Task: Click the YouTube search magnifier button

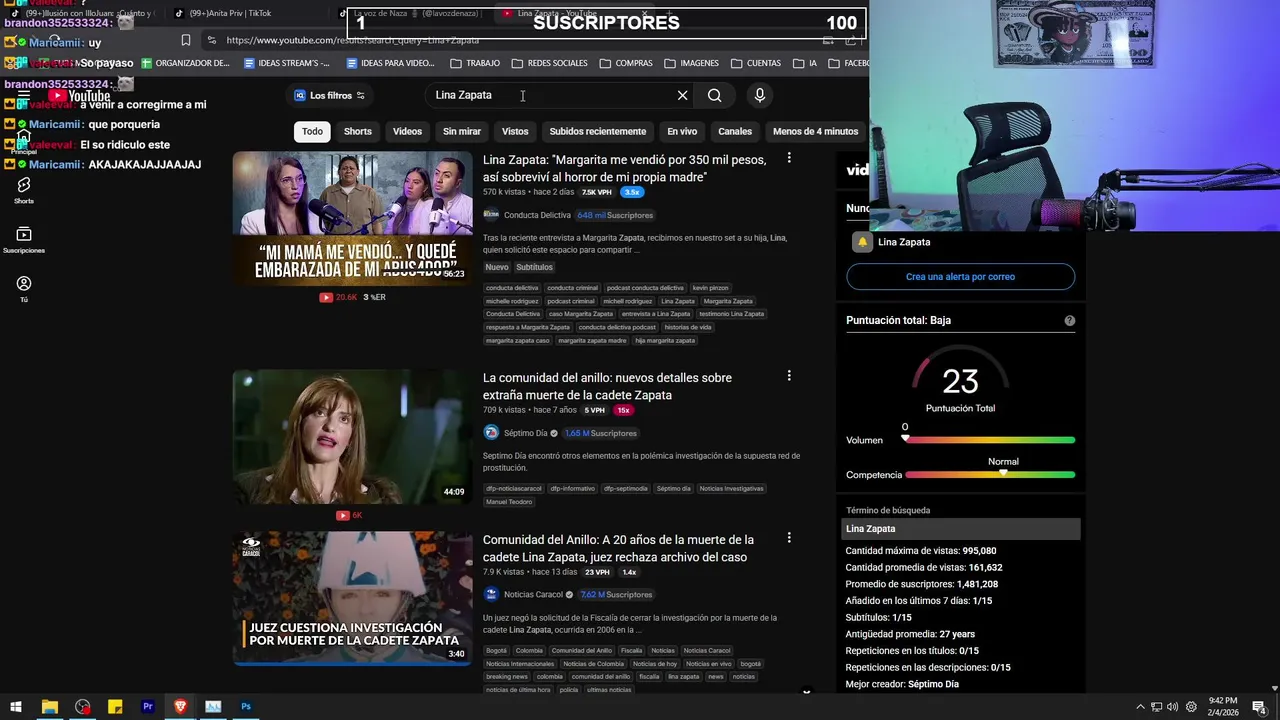Action: tap(714, 95)
